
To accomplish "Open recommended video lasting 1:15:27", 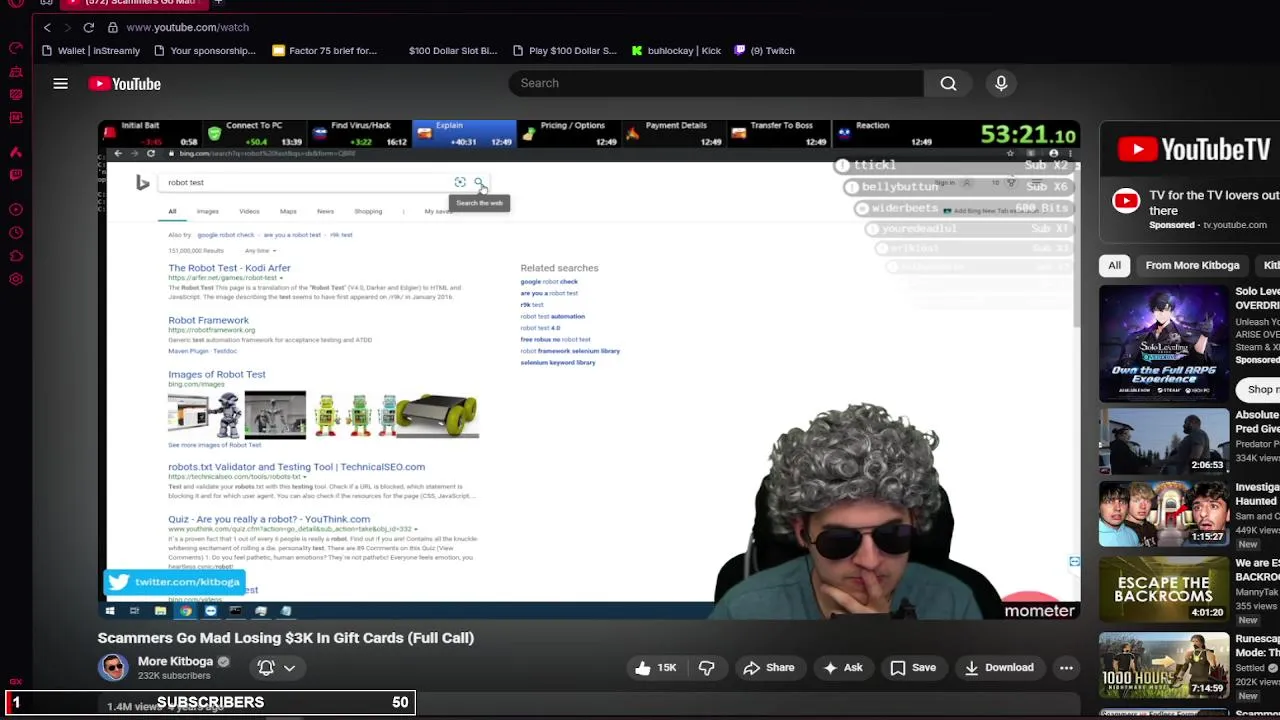I will click(x=1164, y=513).
